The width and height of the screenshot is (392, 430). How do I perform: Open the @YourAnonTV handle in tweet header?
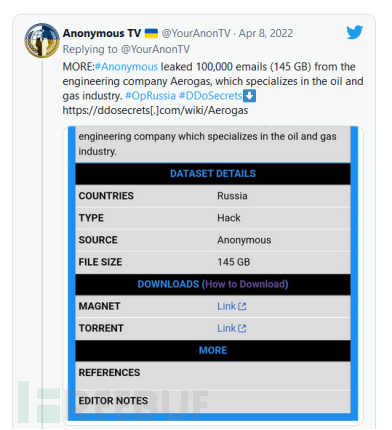click(196, 33)
